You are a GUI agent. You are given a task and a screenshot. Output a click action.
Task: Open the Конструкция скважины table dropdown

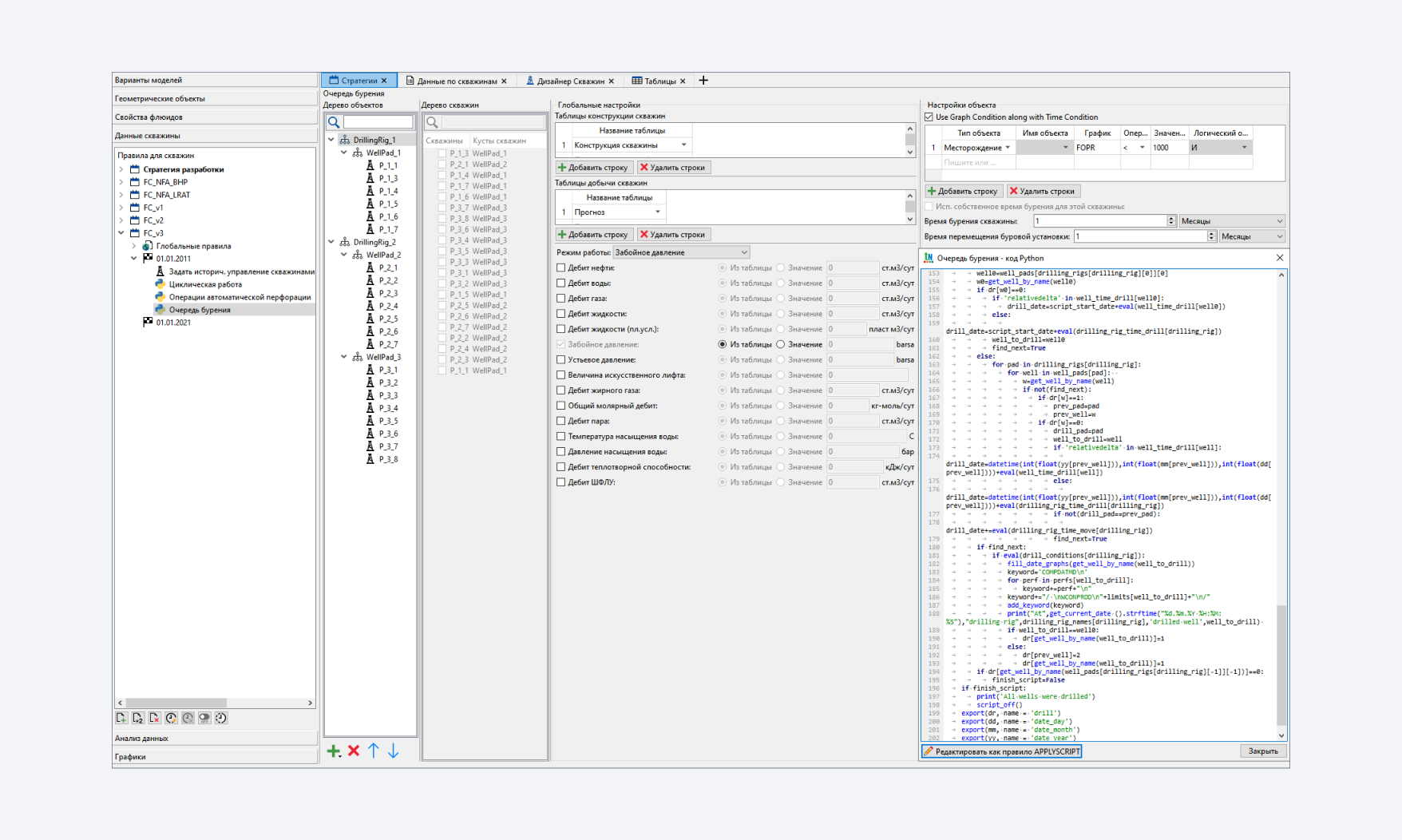(x=683, y=145)
